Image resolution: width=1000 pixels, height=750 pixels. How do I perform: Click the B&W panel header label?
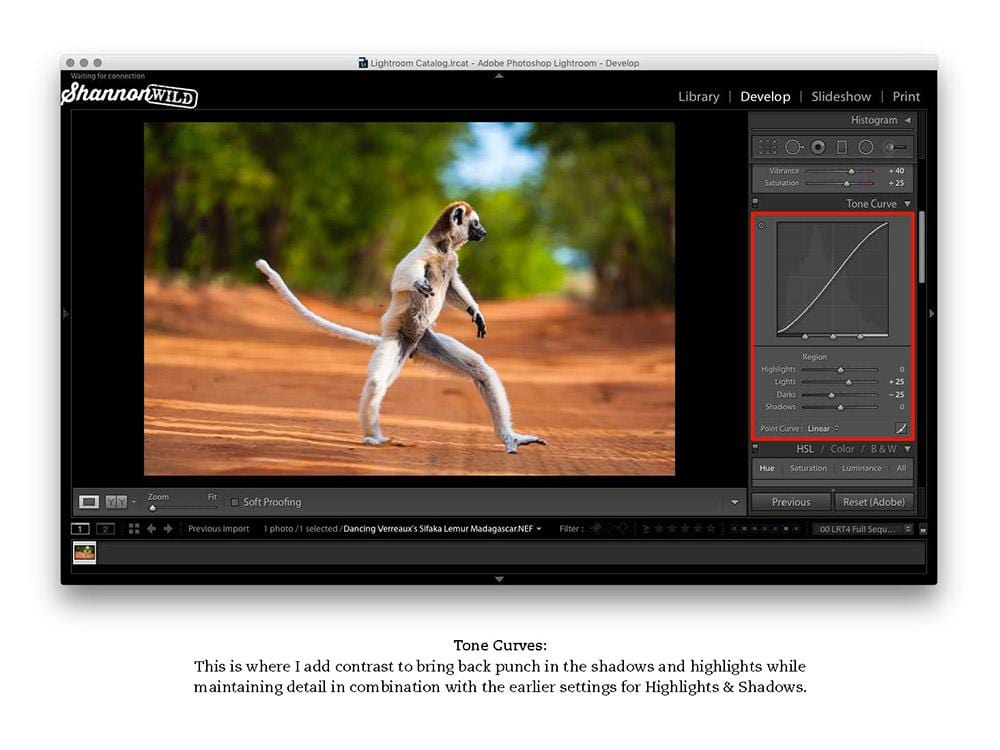click(x=883, y=449)
